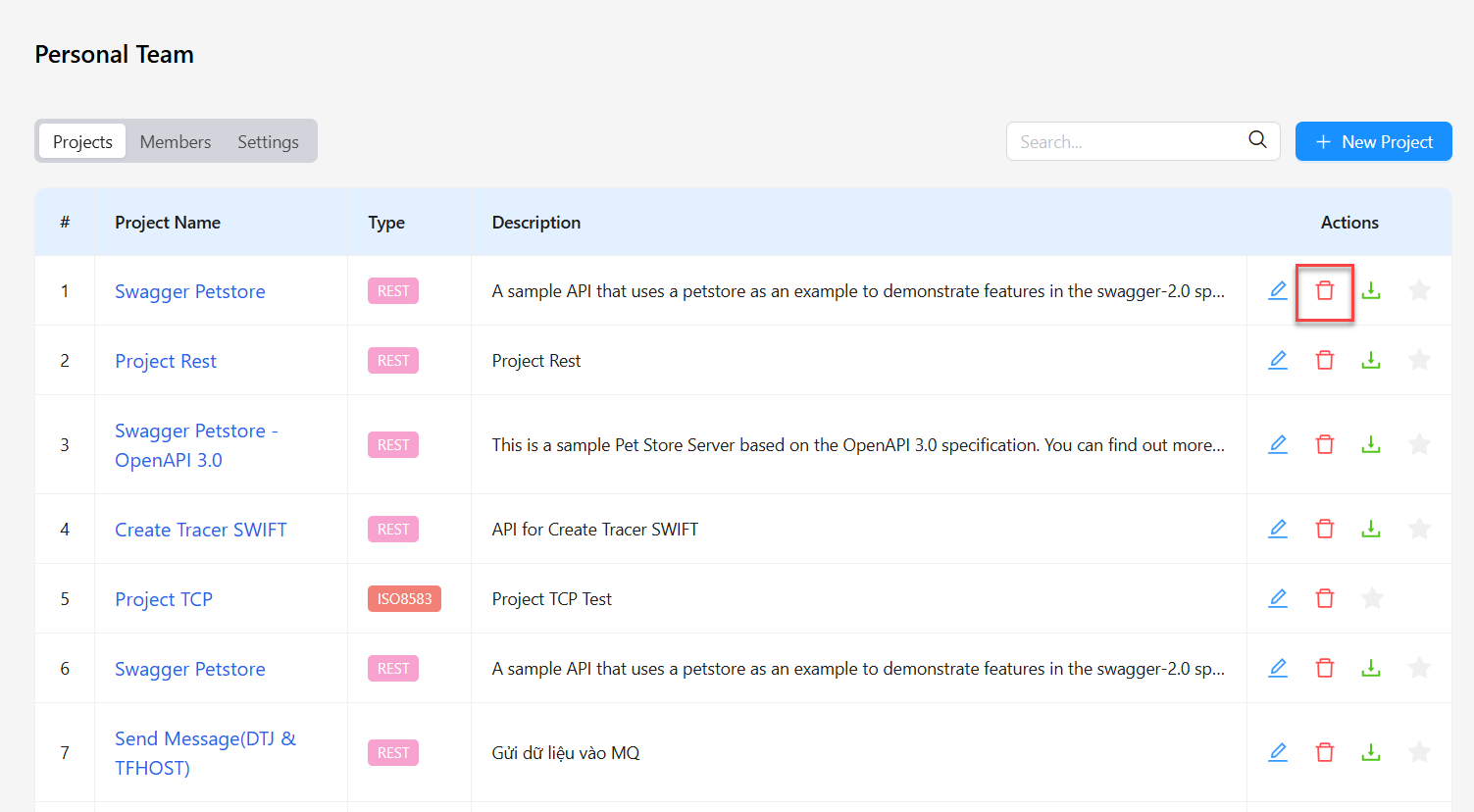The height and width of the screenshot is (812, 1474).
Task: Edit the Swagger Petstore project in row 6
Action: 1278,668
